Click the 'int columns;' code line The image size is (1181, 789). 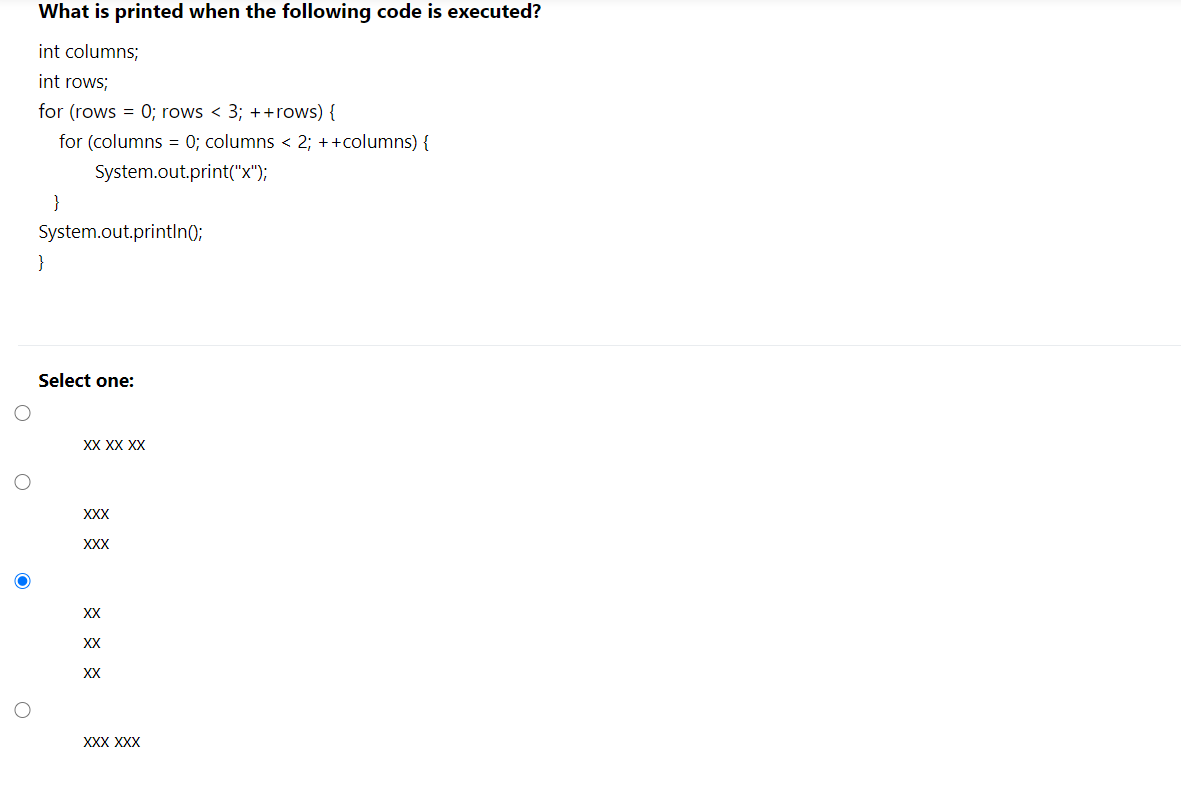click(88, 51)
